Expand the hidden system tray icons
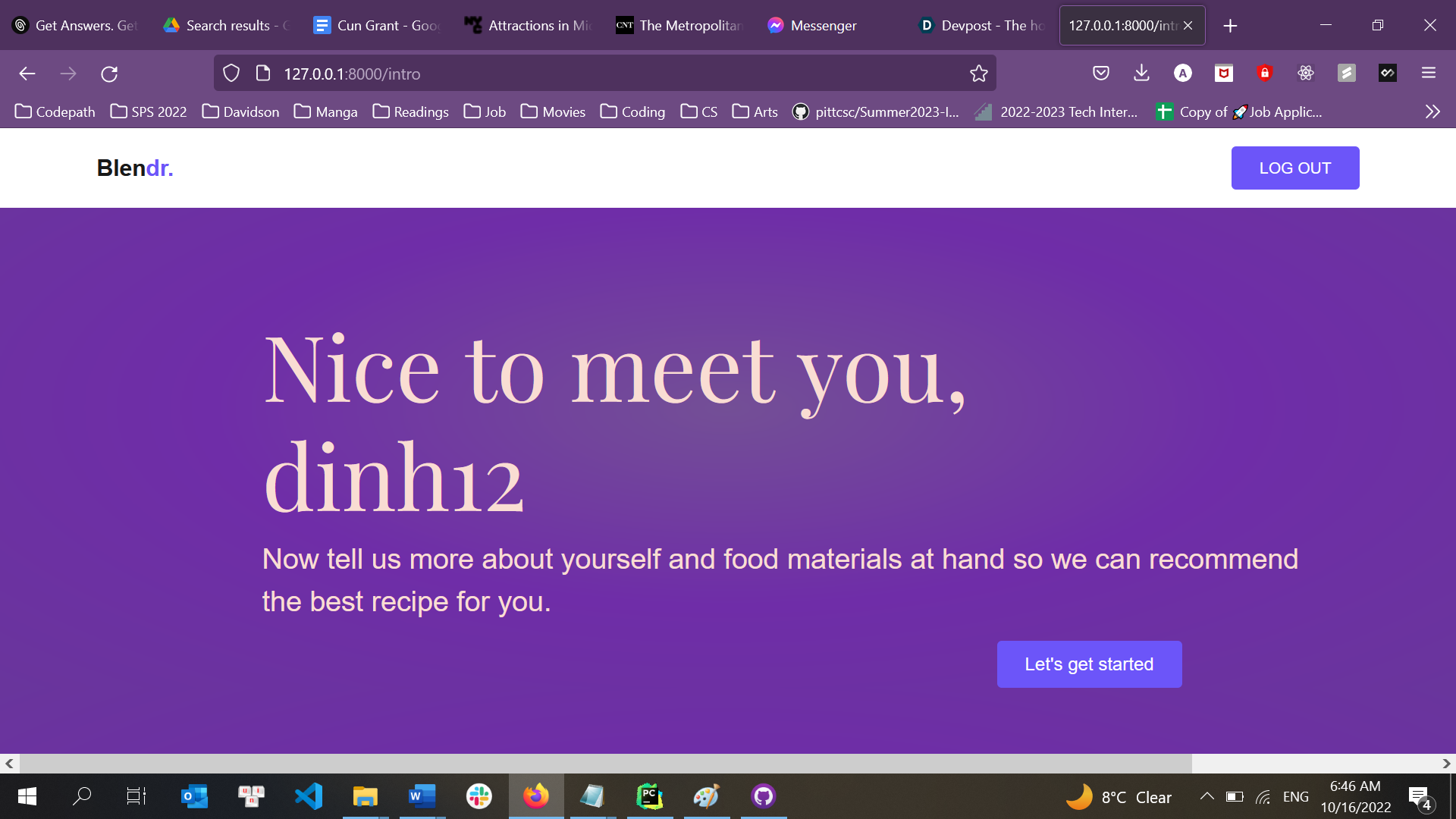 pyautogui.click(x=1207, y=796)
